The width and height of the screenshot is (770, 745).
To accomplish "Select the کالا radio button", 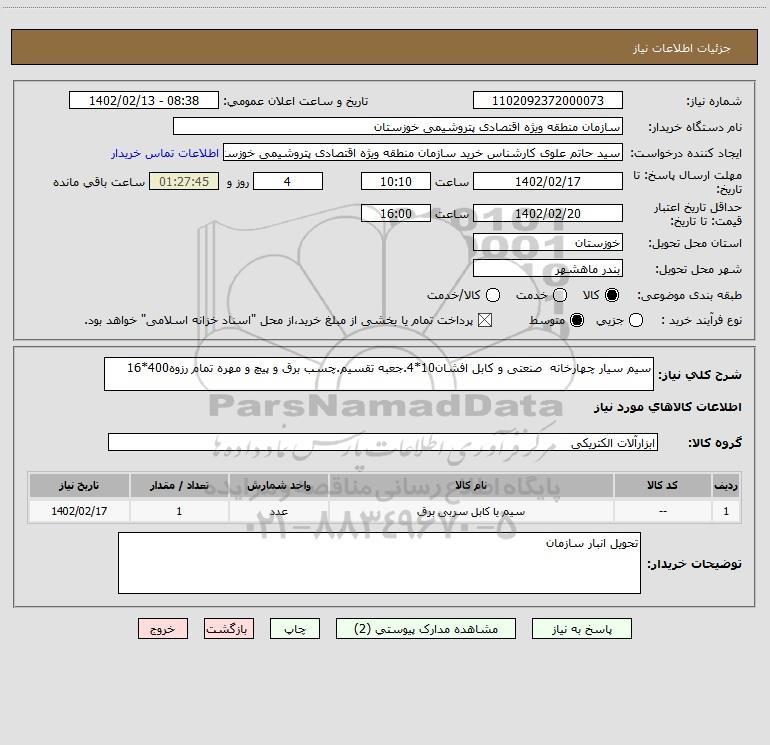I will click(x=612, y=295).
